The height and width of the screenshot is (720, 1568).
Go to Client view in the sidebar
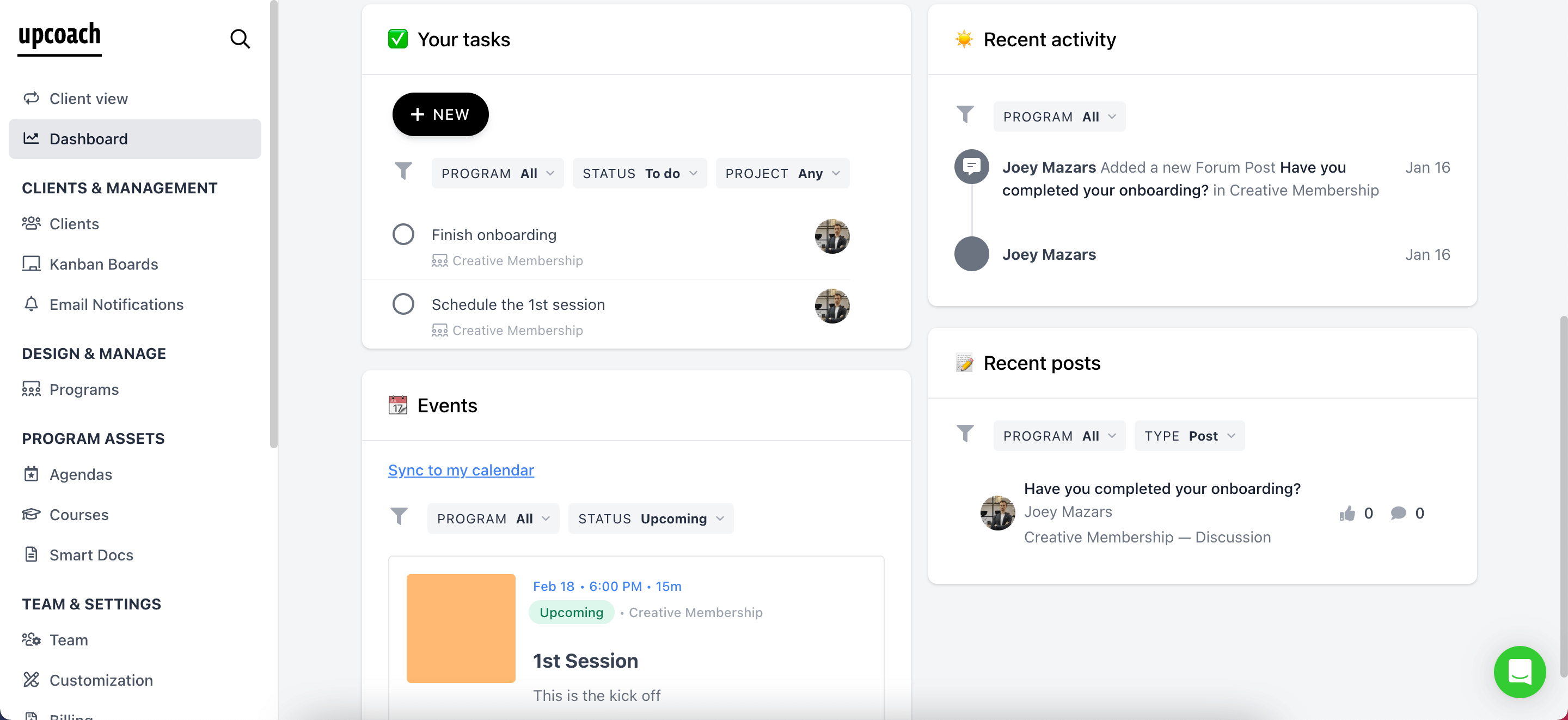89,98
